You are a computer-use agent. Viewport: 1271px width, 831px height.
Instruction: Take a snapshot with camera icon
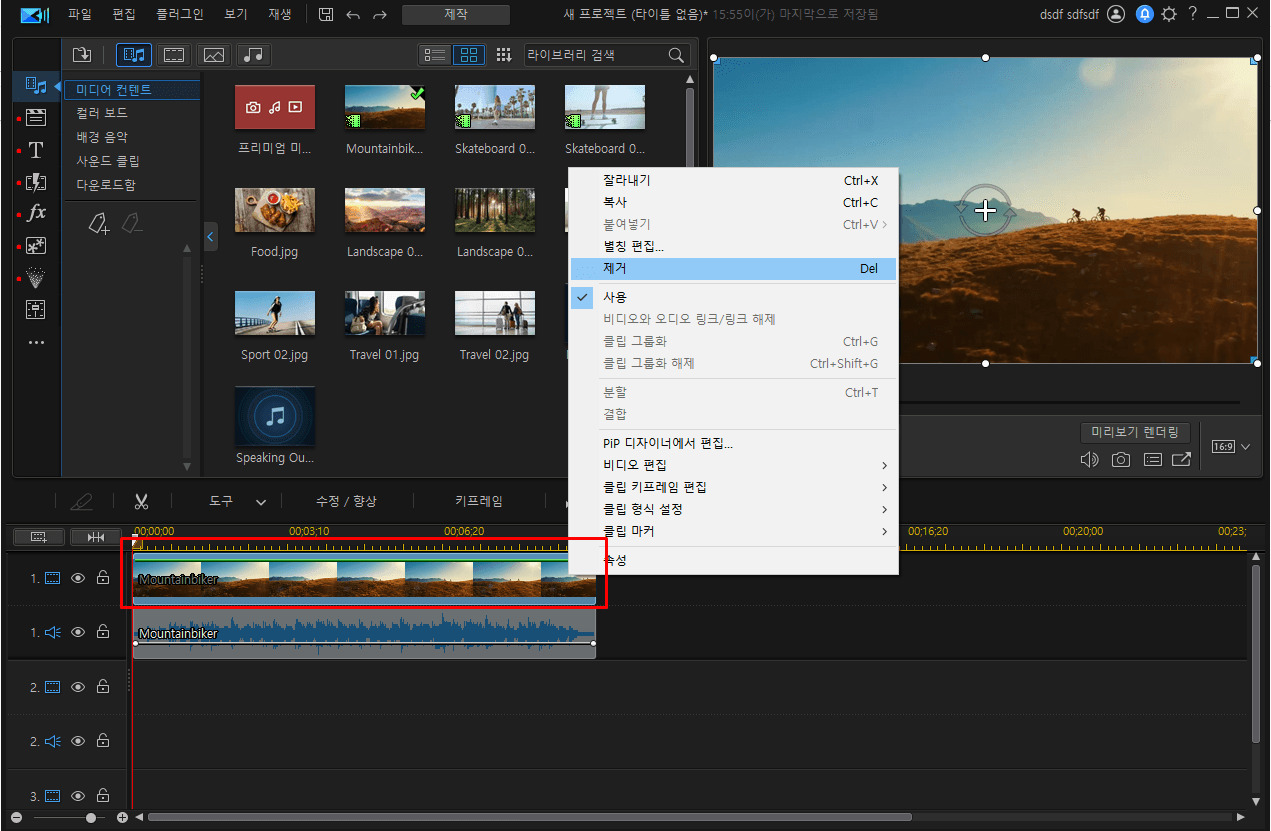pos(1121,460)
